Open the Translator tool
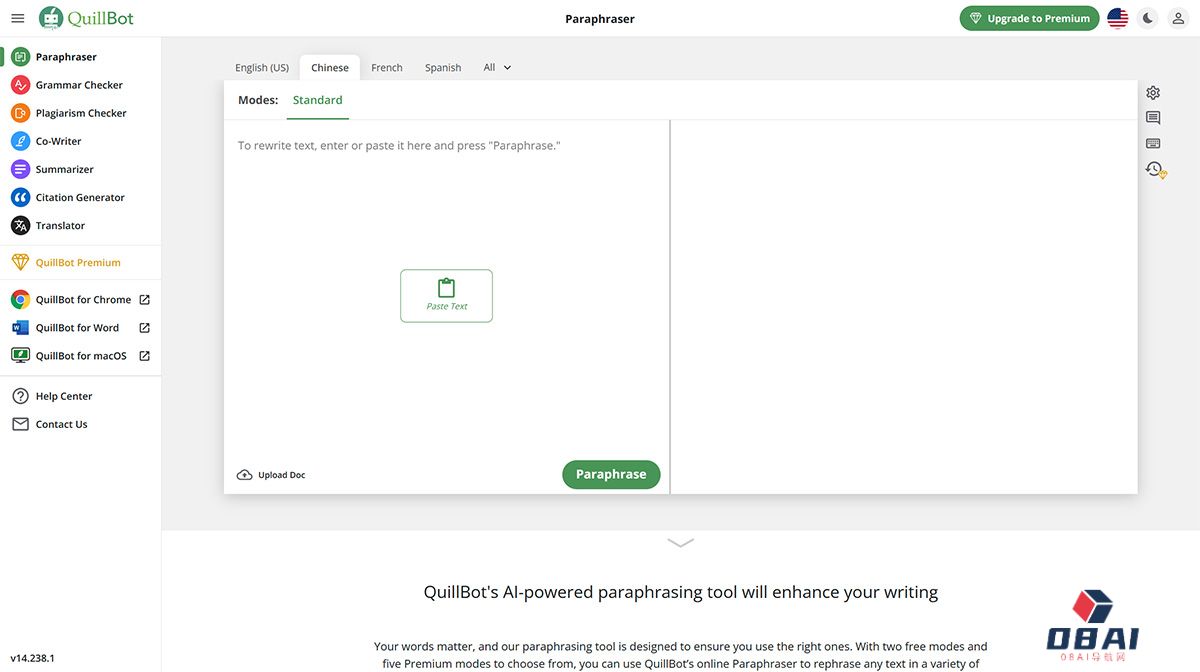This screenshot has width=1200, height=672. point(80,225)
